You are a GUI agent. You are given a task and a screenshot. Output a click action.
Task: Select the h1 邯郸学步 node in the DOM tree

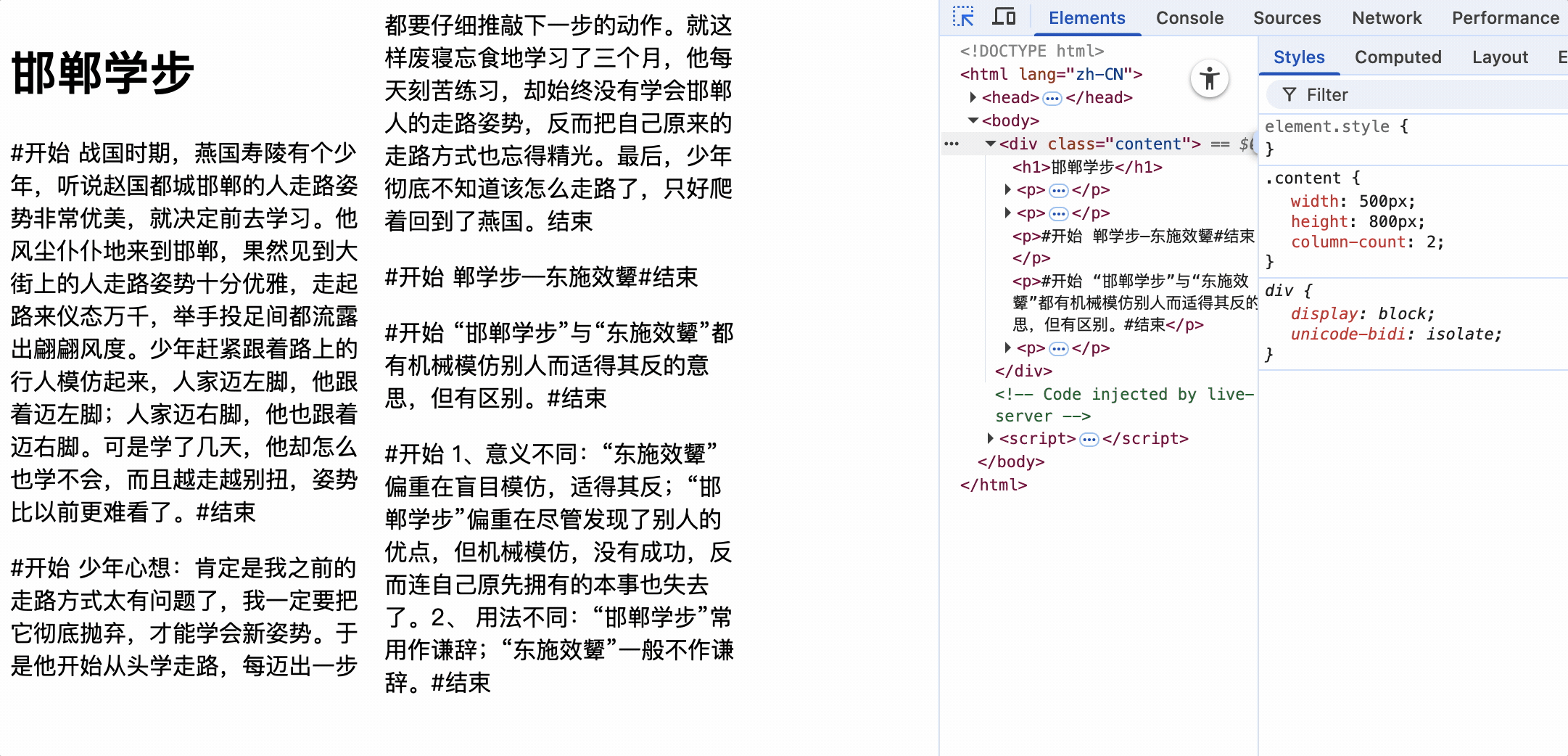point(1087,167)
